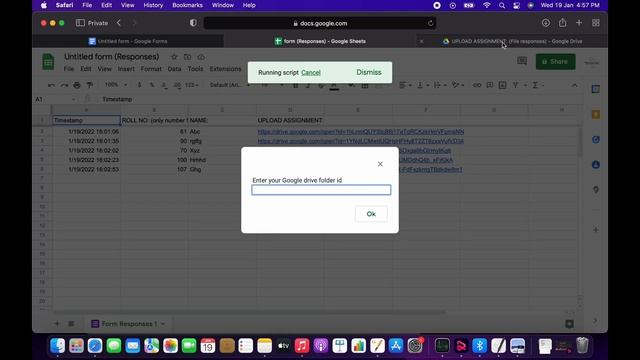
Task: Activate the paint format tool
Action: tap(89, 85)
